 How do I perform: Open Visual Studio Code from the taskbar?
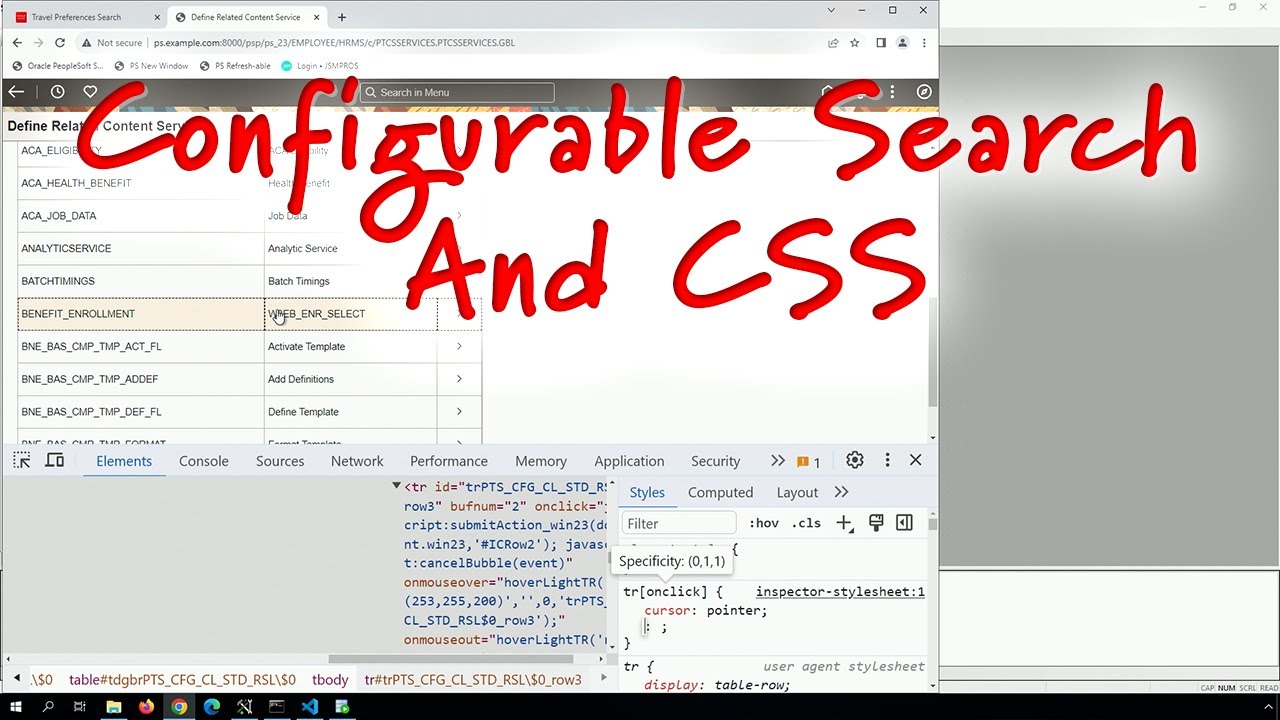pos(309,707)
